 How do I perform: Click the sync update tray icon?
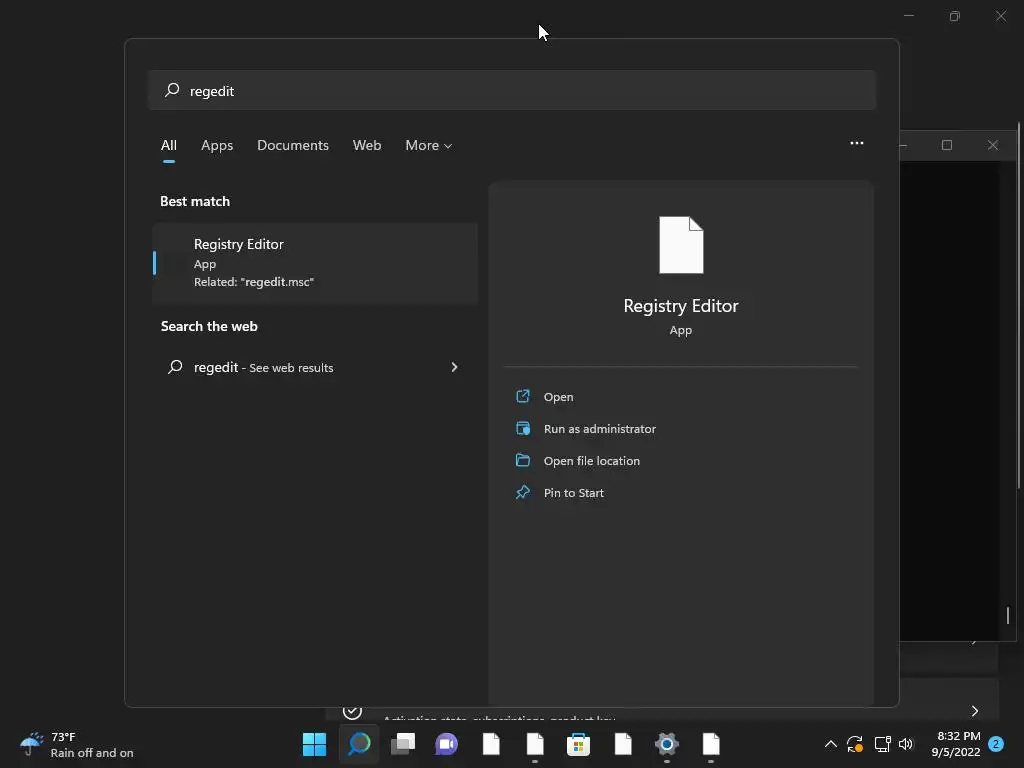855,744
